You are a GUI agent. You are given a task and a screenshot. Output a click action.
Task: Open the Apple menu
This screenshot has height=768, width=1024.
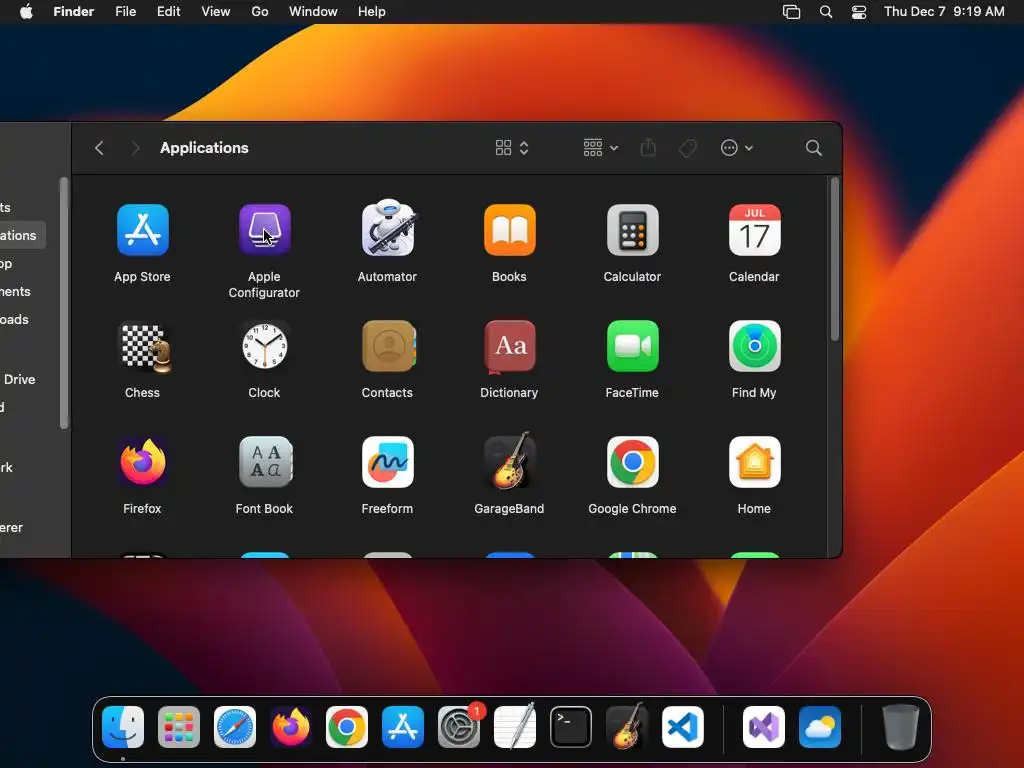pos(26,12)
